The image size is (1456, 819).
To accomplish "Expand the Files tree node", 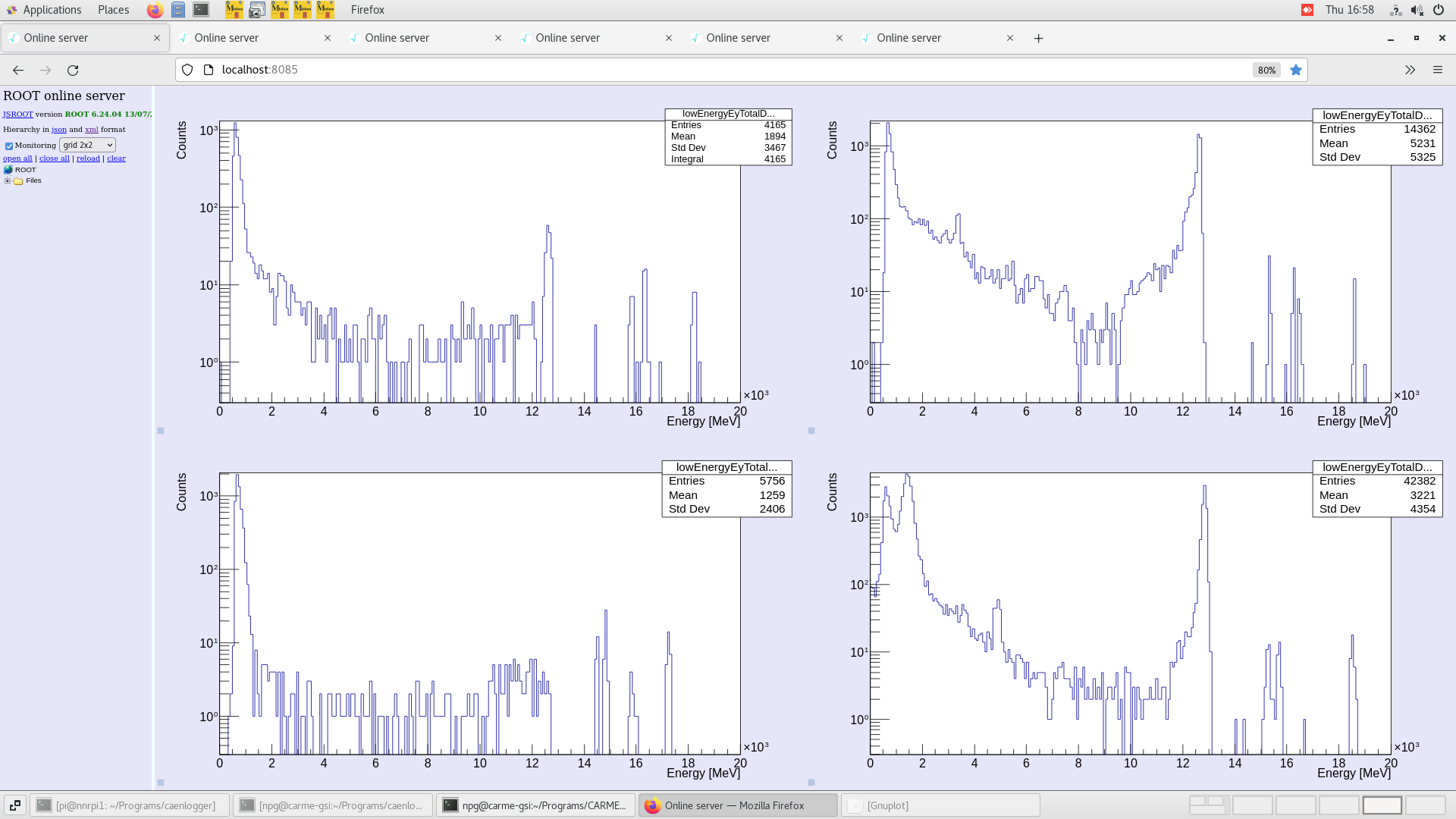I will coord(8,180).
